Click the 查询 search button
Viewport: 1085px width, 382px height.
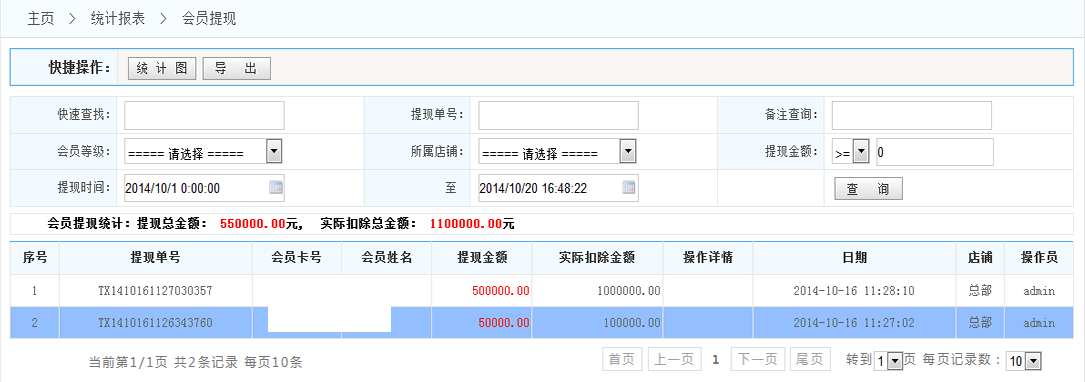point(868,188)
